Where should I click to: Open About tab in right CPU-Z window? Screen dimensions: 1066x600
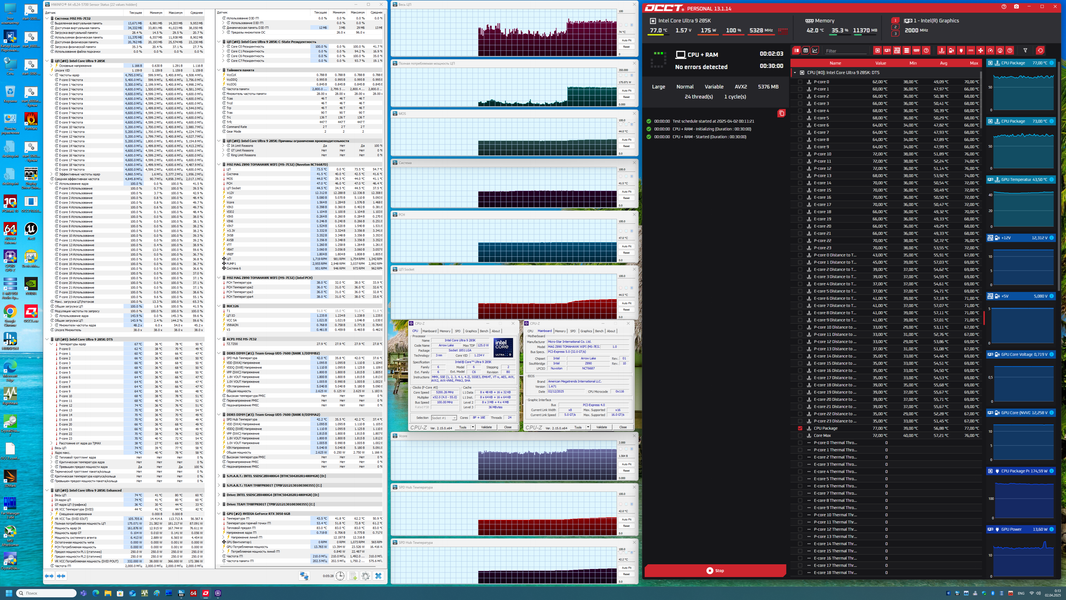(611, 331)
